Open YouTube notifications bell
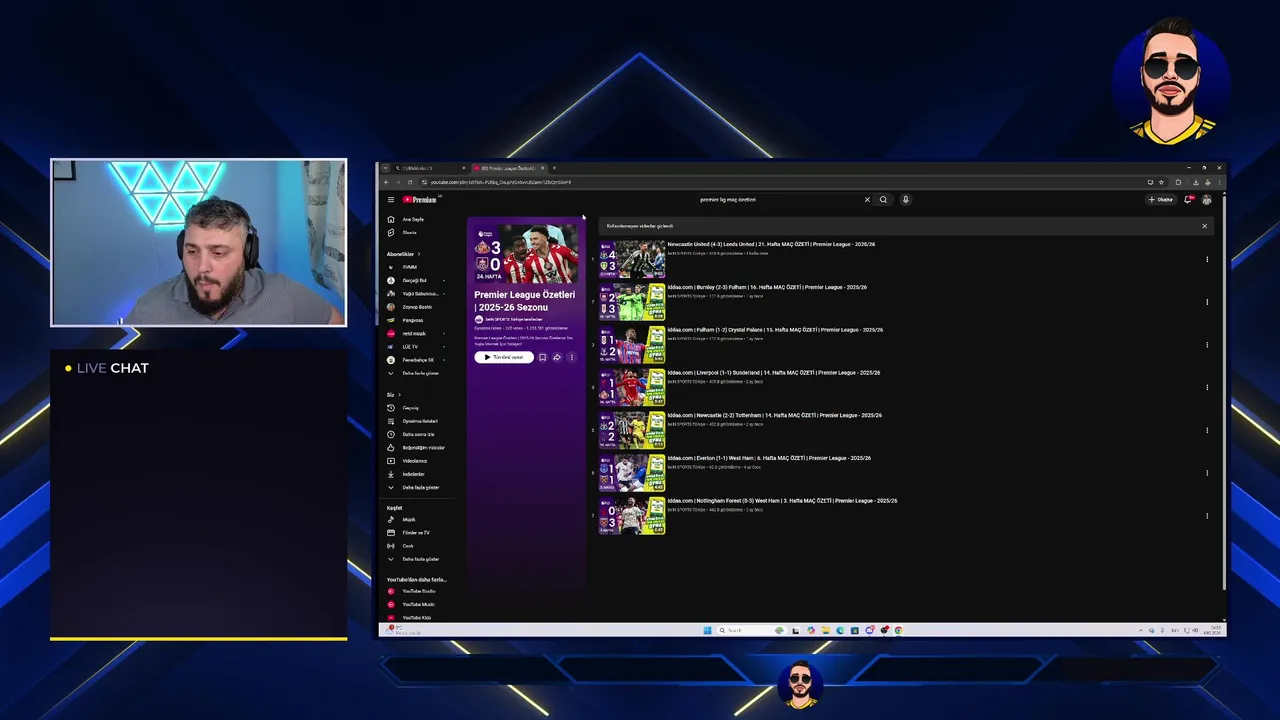Screen dimensions: 1280x720 (1188, 199)
